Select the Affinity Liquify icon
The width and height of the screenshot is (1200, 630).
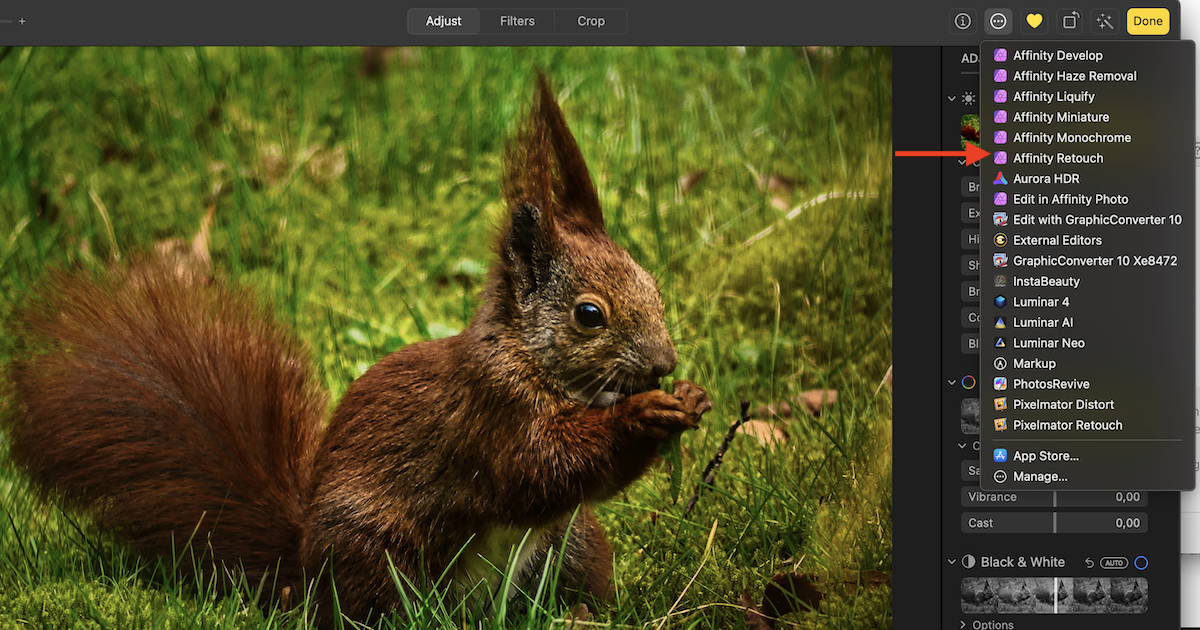tap(1000, 96)
